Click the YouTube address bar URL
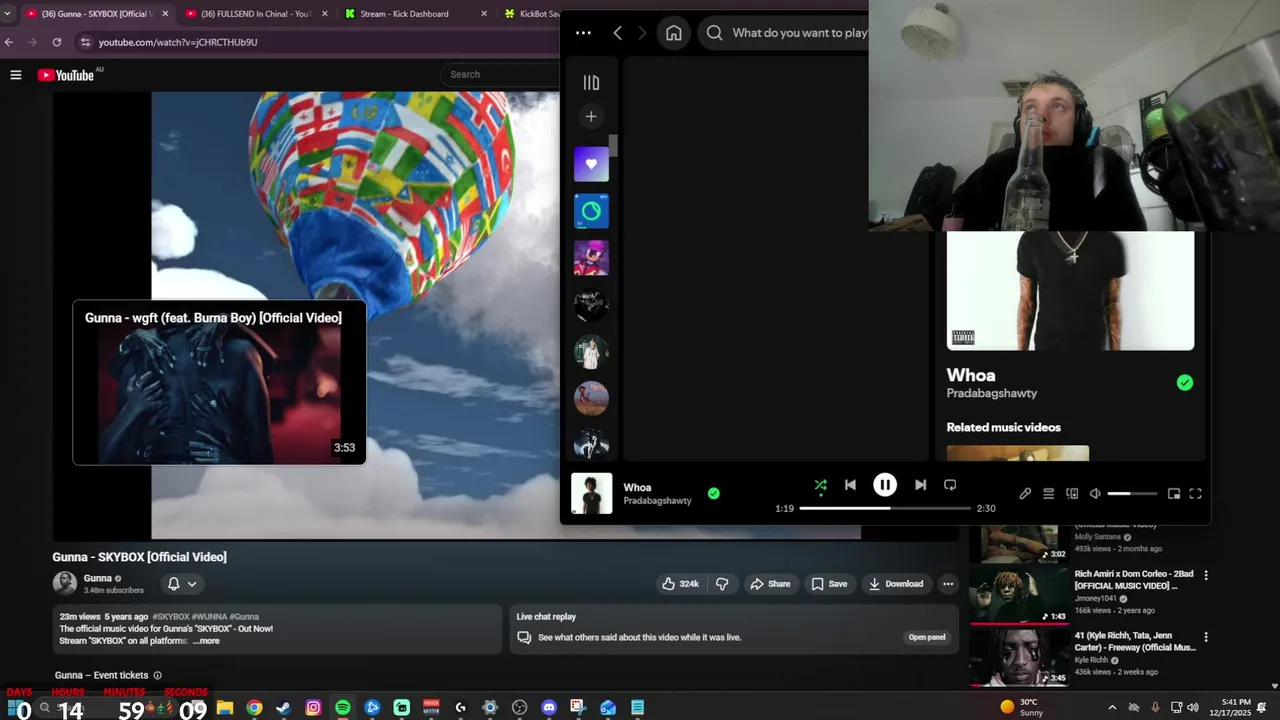 (178, 42)
